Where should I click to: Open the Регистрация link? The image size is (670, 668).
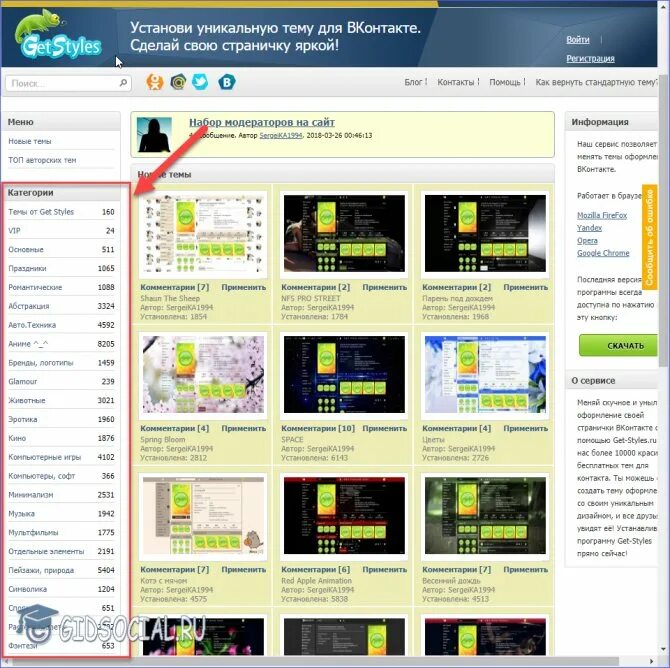coord(591,59)
